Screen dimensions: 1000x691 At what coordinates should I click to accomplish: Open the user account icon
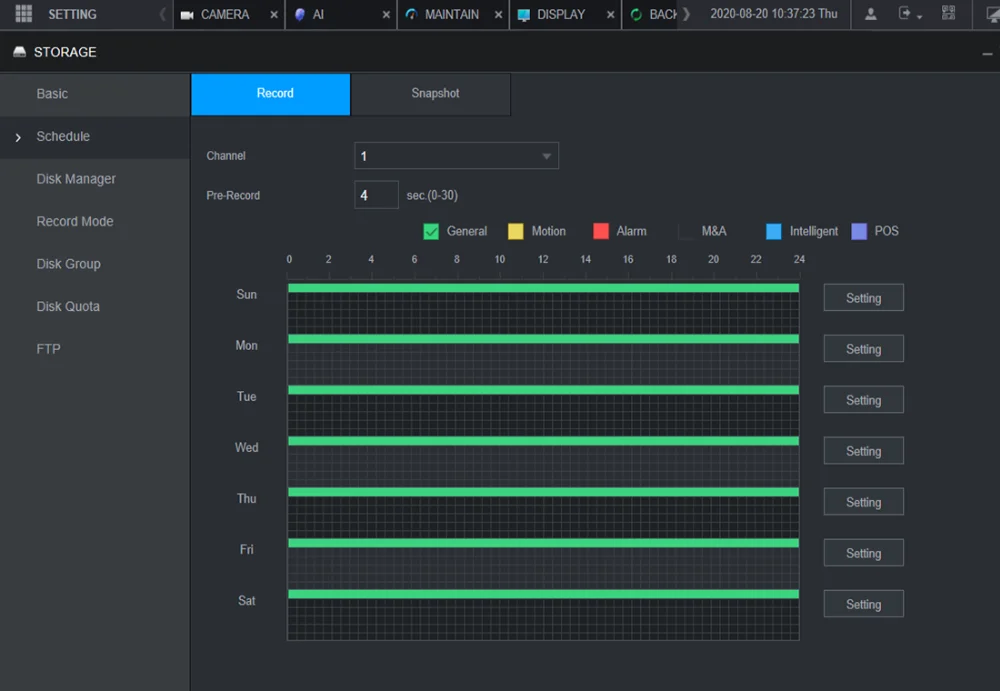pos(871,14)
